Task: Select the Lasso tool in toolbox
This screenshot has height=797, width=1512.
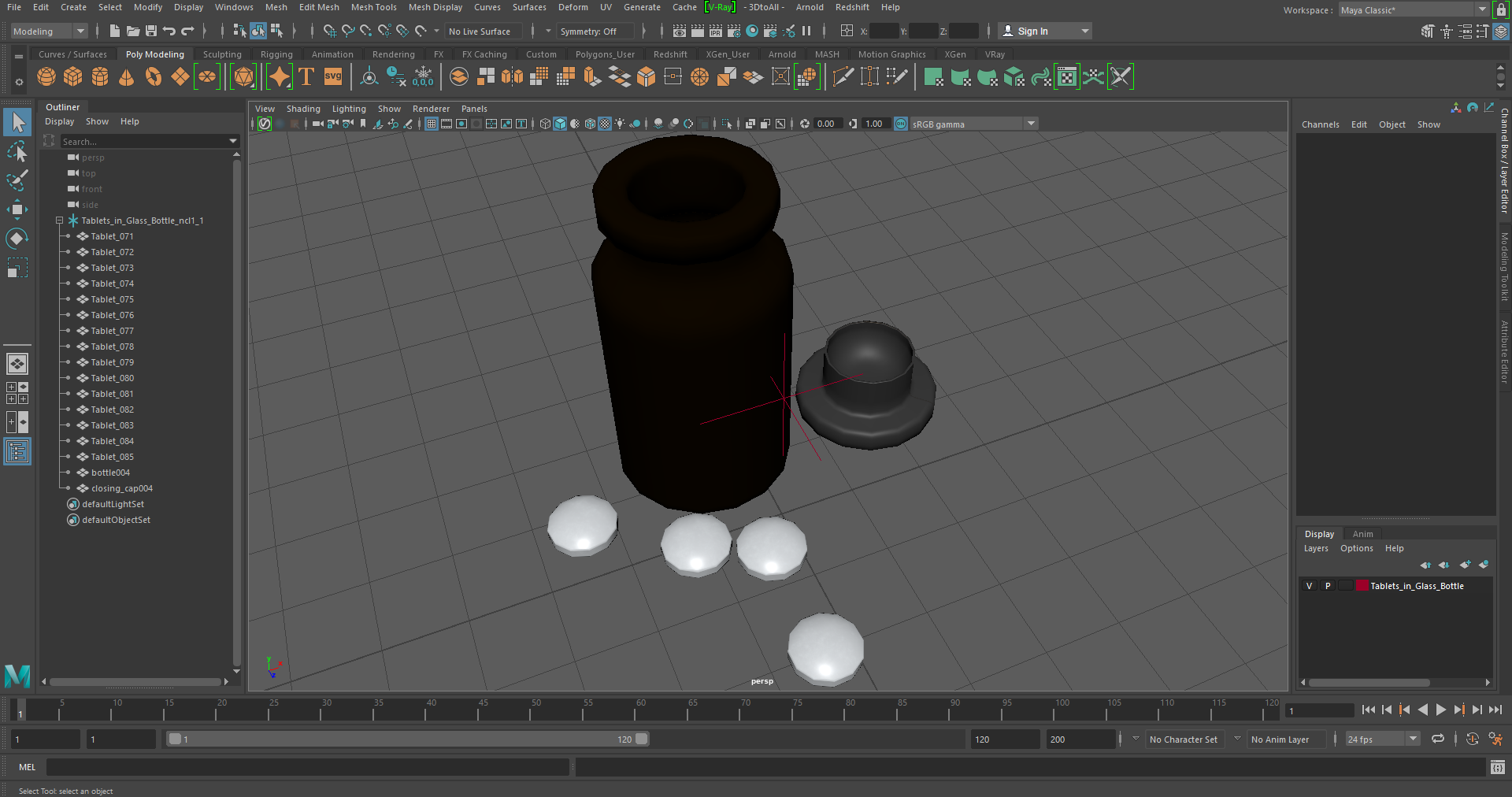Action: coord(17,151)
